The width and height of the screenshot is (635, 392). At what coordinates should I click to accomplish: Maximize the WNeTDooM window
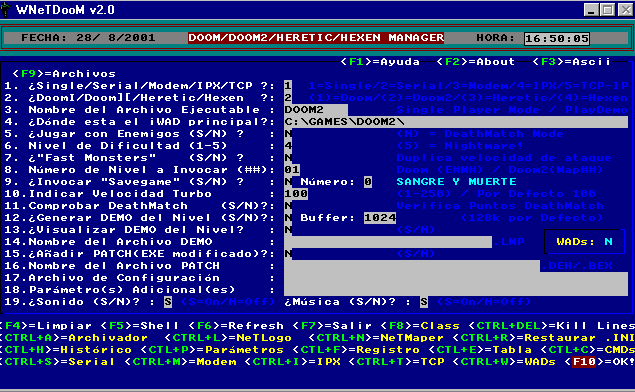608,10
